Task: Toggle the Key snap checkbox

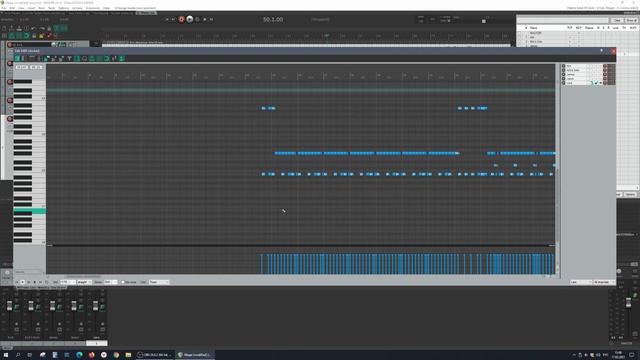Action: (x=123, y=282)
